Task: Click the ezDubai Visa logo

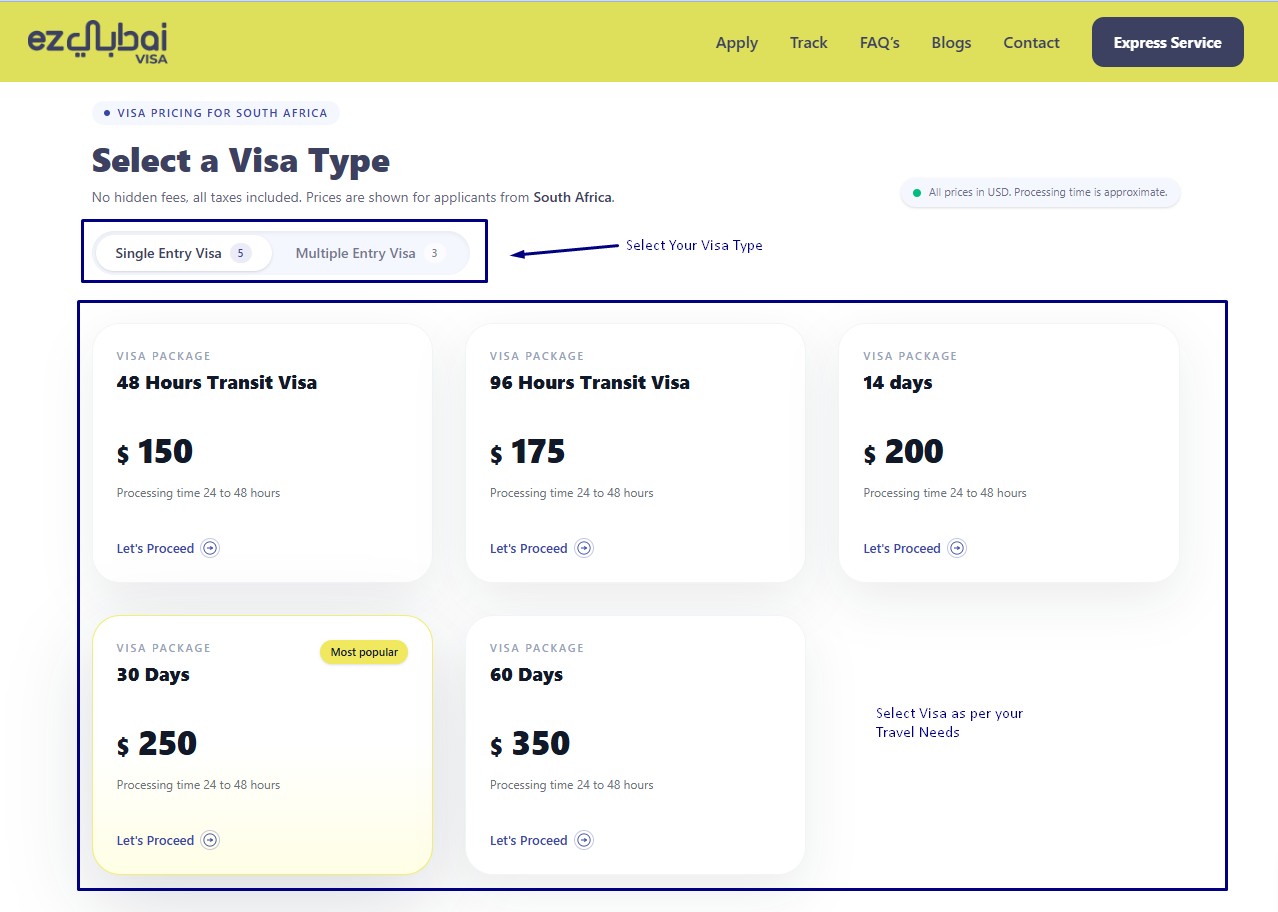Action: [x=97, y=42]
